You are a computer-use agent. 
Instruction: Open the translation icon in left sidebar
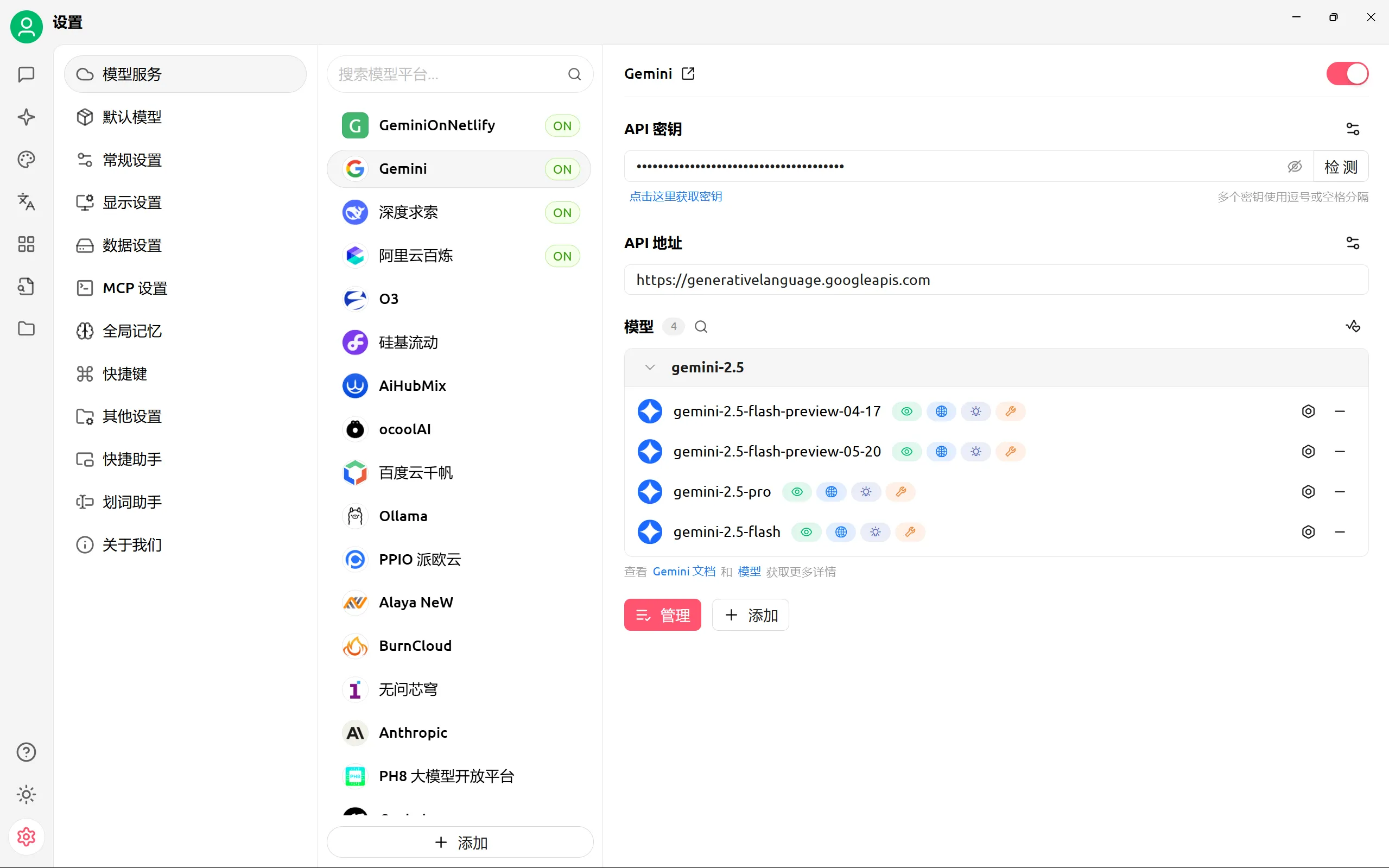click(27, 201)
